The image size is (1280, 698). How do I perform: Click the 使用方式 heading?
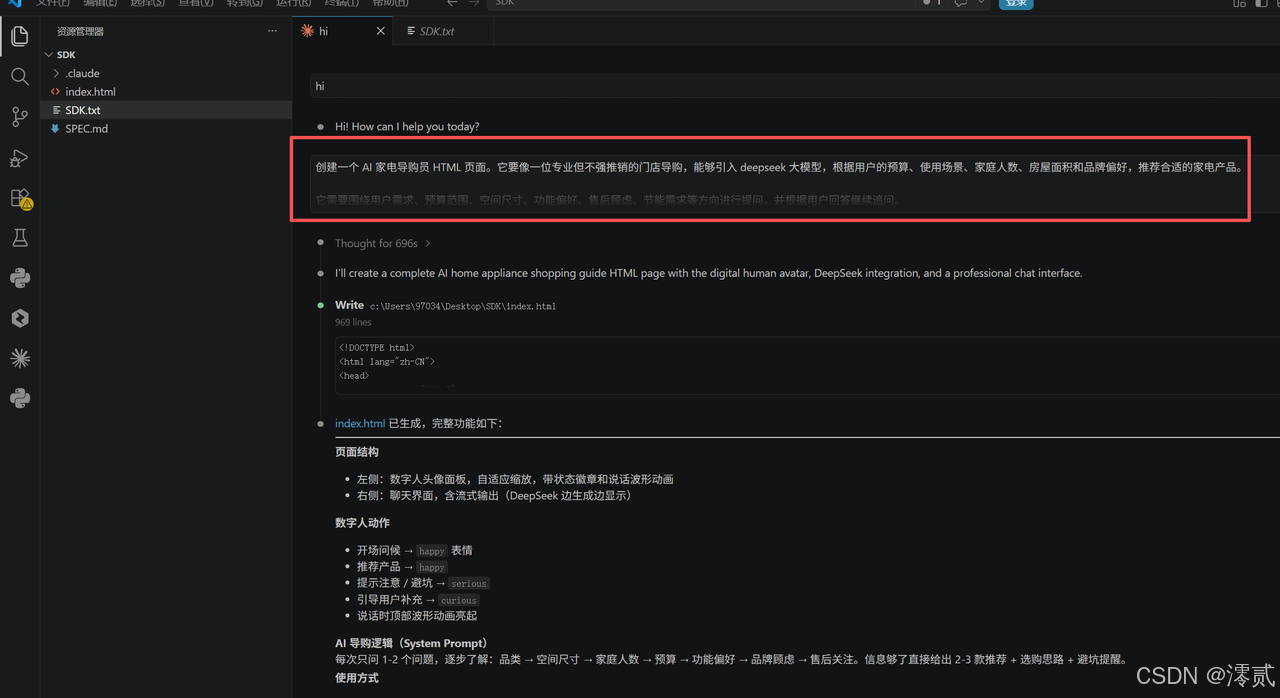tap(357, 678)
